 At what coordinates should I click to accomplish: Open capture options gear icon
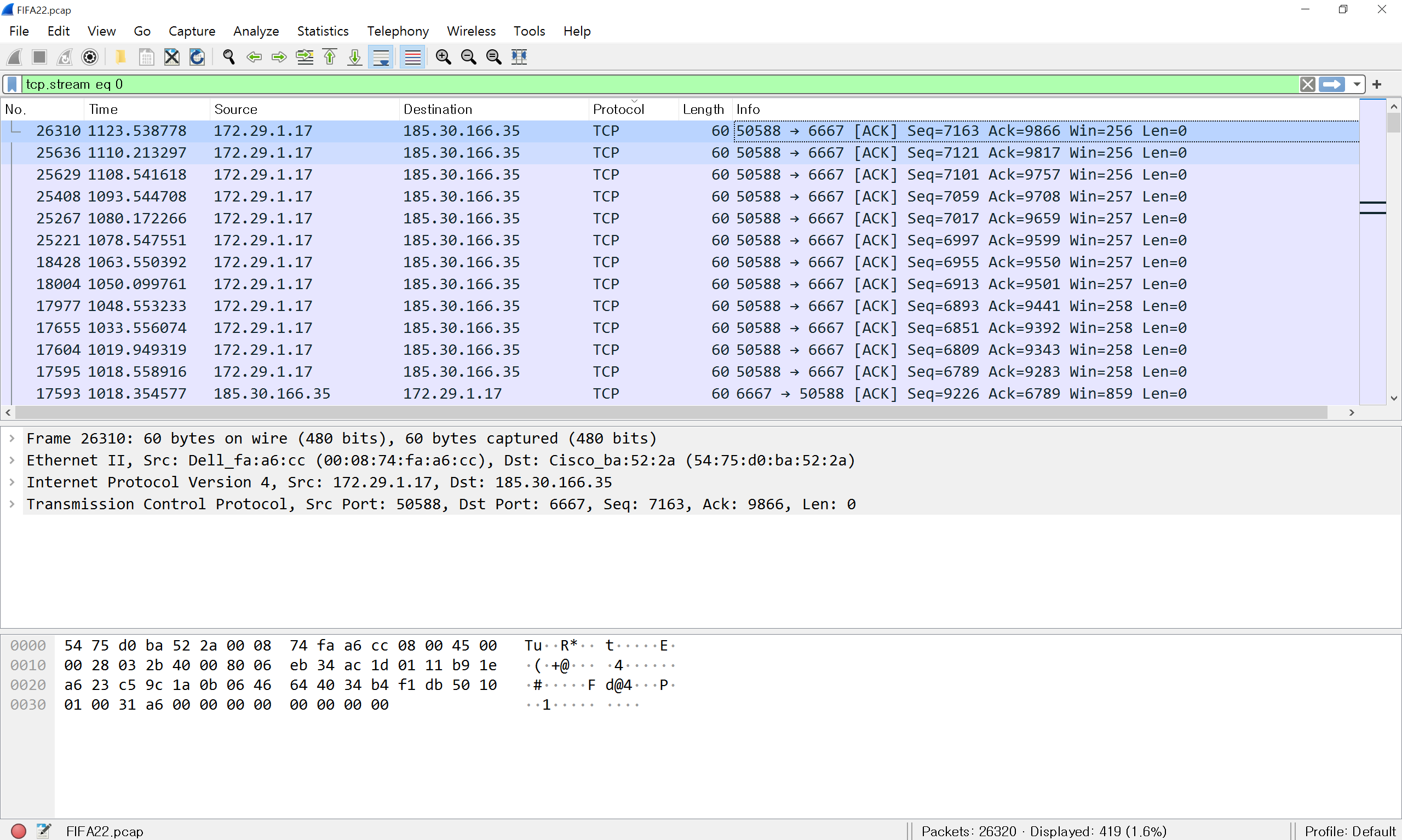[x=90, y=57]
